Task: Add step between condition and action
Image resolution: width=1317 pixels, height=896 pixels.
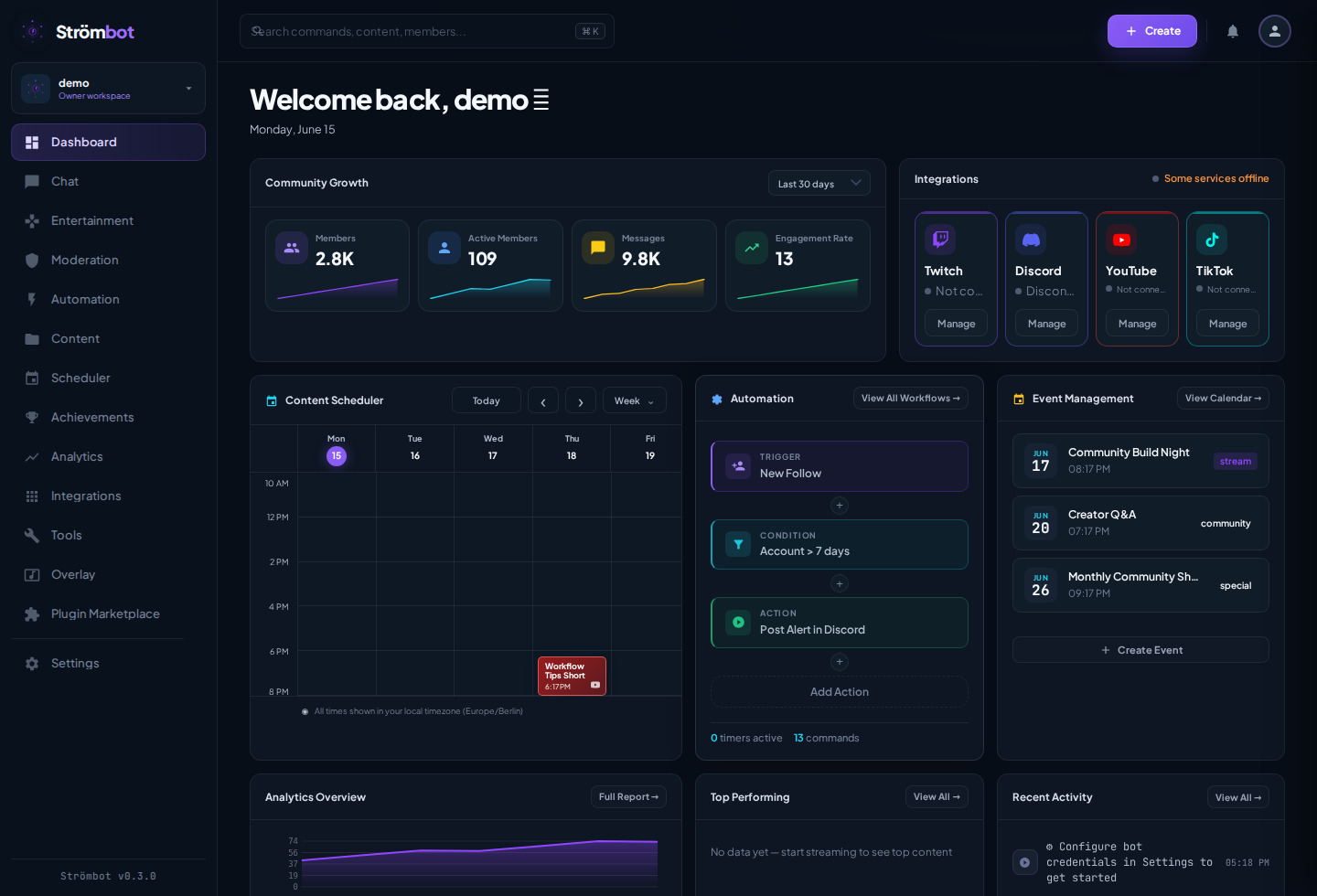Action: coord(840,583)
